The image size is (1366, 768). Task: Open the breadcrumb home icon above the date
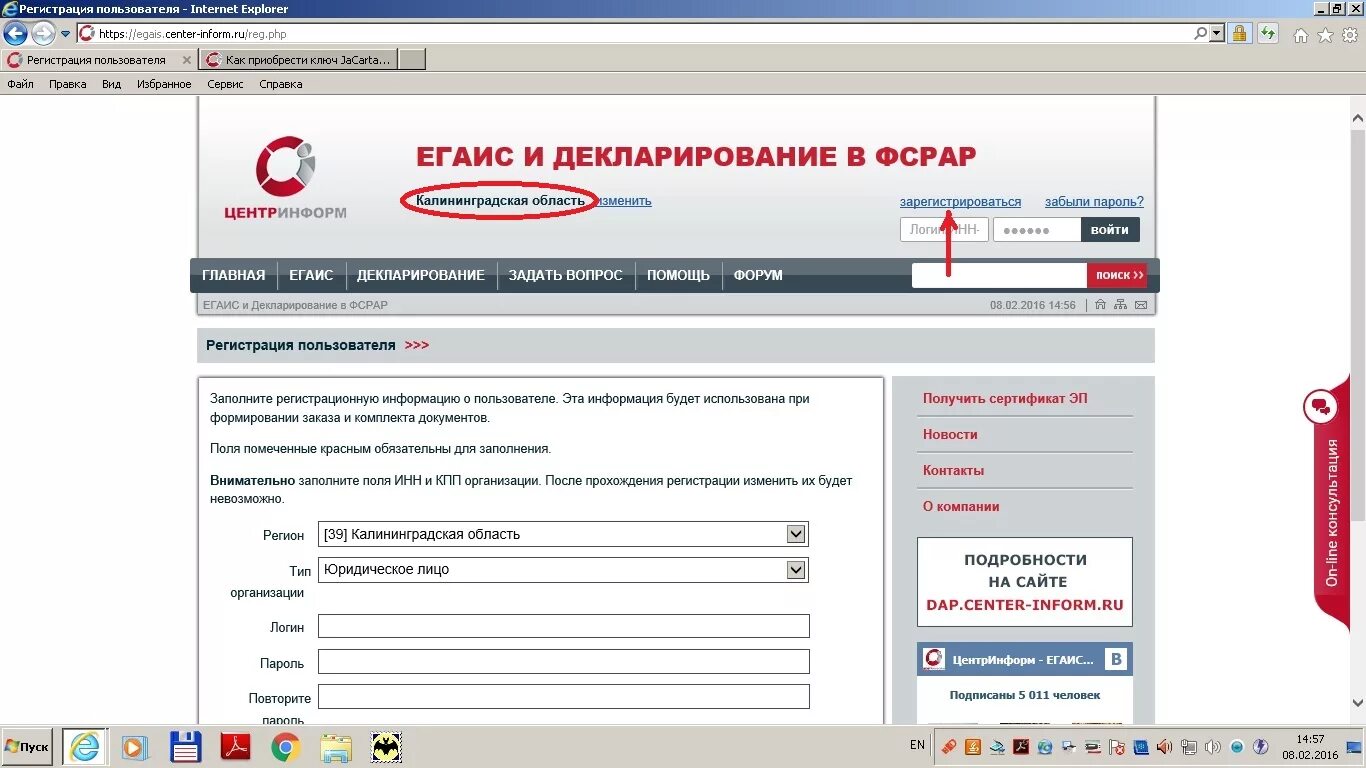(1100, 305)
